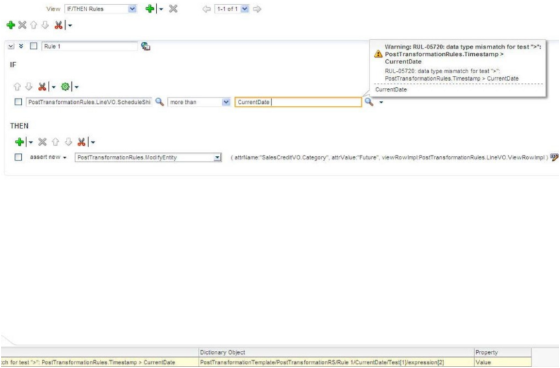Delete rule with gray X in rule toolbar
This screenshot has width=560, height=368.
[x=22, y=25]
